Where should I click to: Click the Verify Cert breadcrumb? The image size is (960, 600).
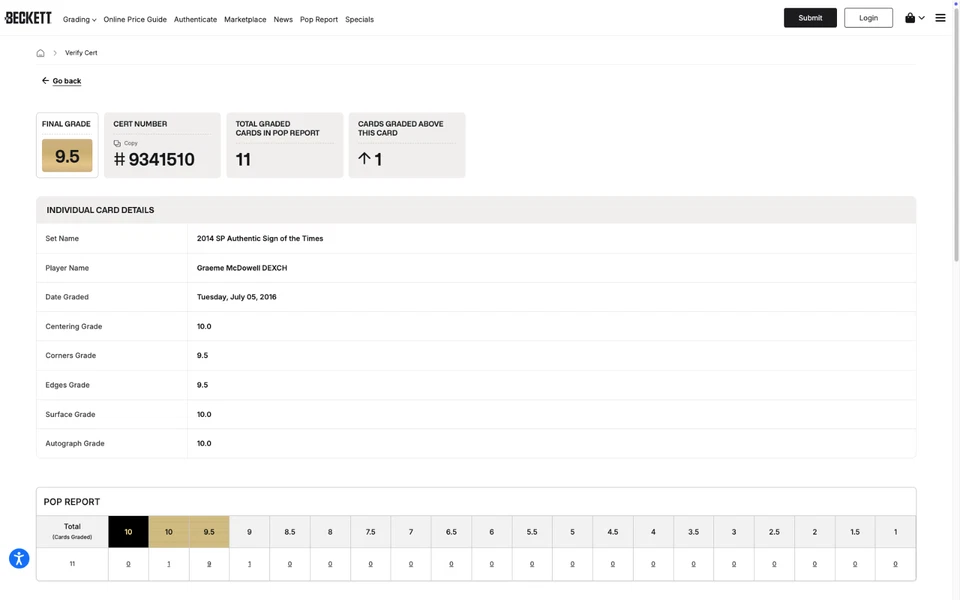(81, 53)
